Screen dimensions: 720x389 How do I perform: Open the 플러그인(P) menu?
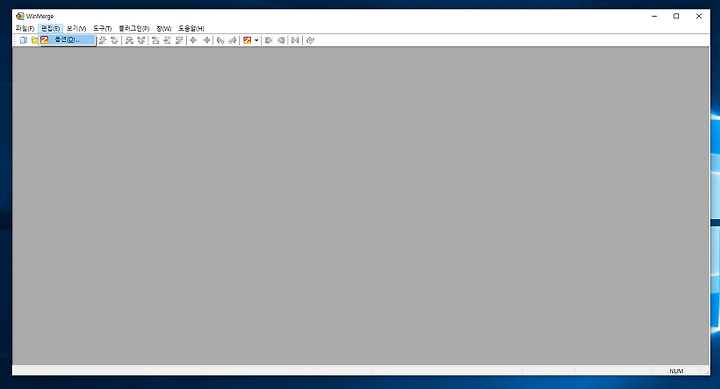click(134, 28)
